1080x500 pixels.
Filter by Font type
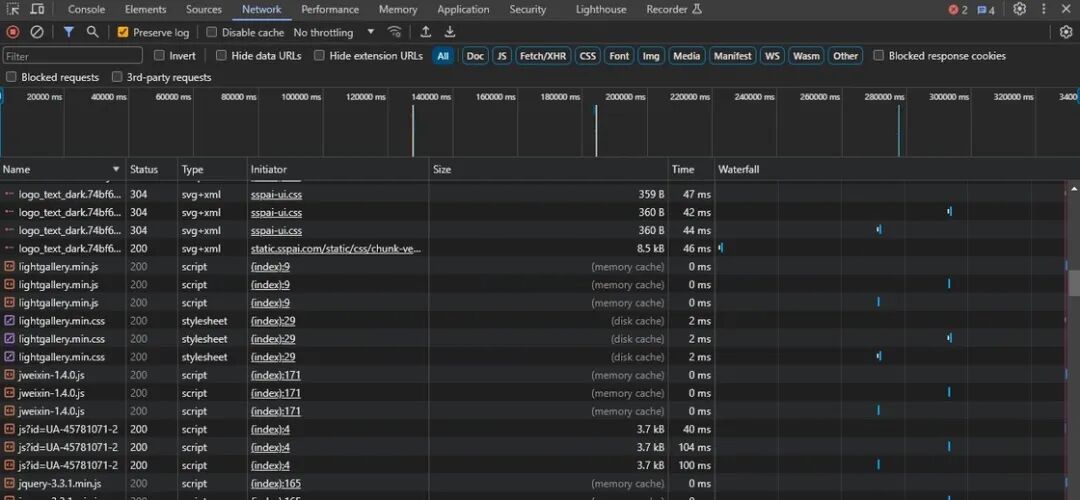point(619,56)
